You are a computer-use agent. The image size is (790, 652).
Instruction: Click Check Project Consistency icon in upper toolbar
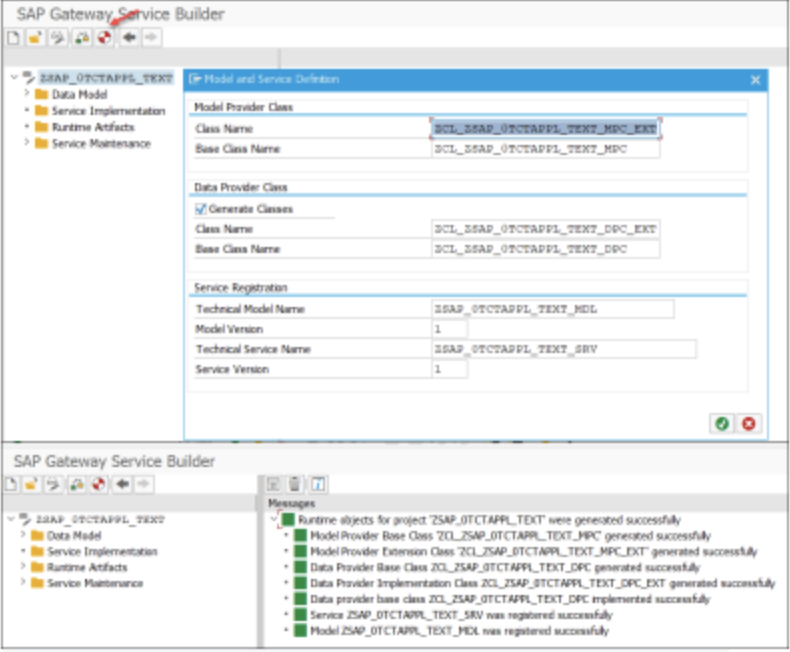click(x=82, y=37)
